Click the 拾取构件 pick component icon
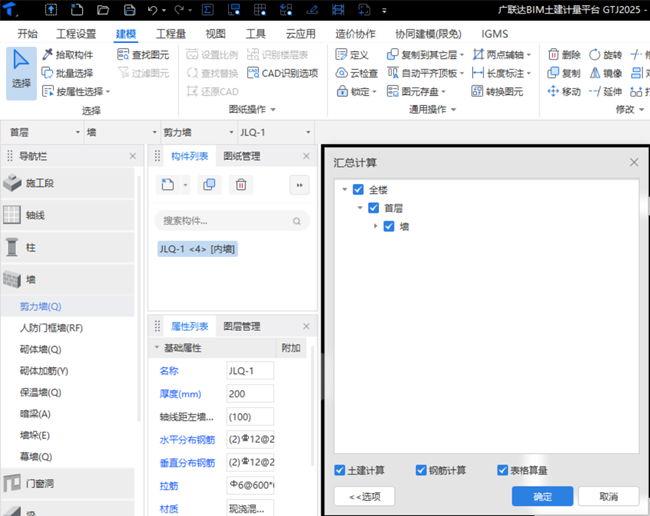 click(x=48, y=55)
